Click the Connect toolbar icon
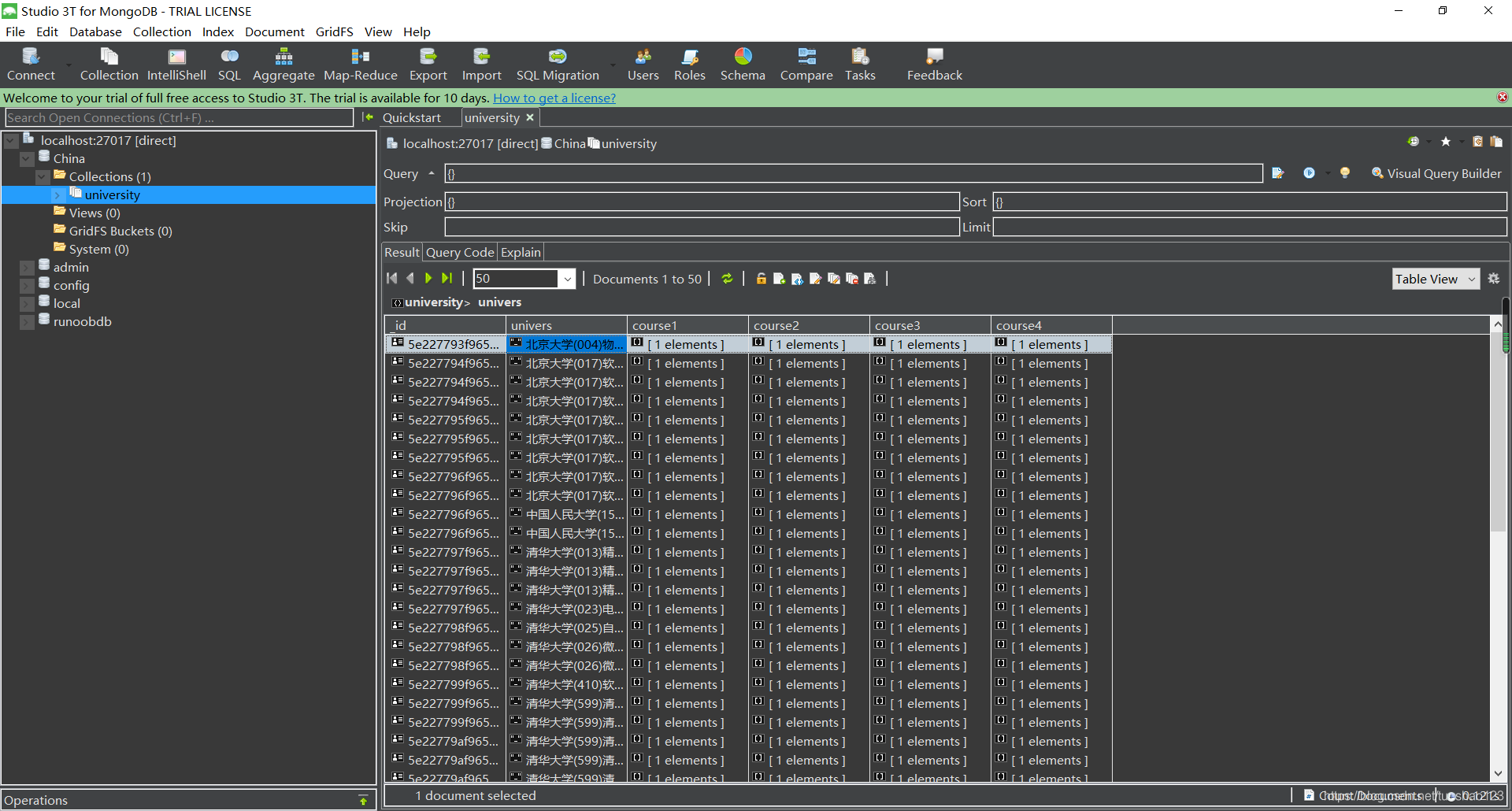Screen dimensions: 1512x811 [x=31, y=65]
